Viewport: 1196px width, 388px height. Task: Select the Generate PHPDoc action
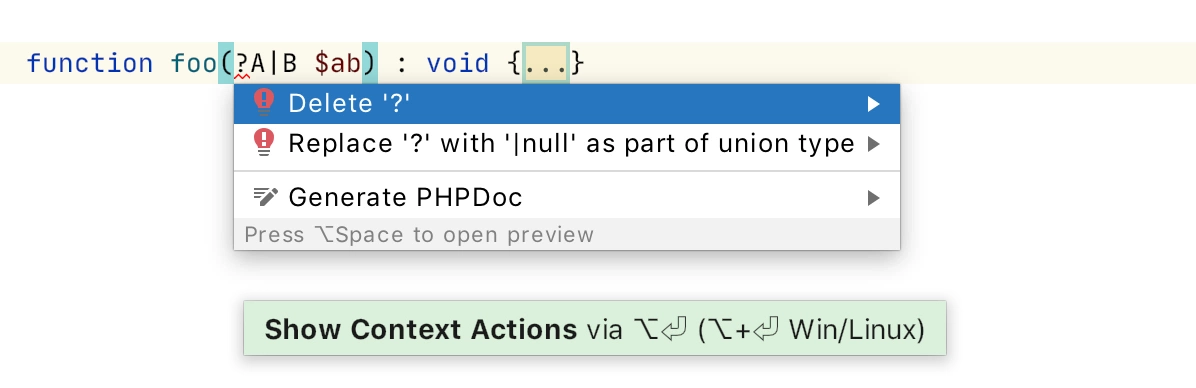567,198
